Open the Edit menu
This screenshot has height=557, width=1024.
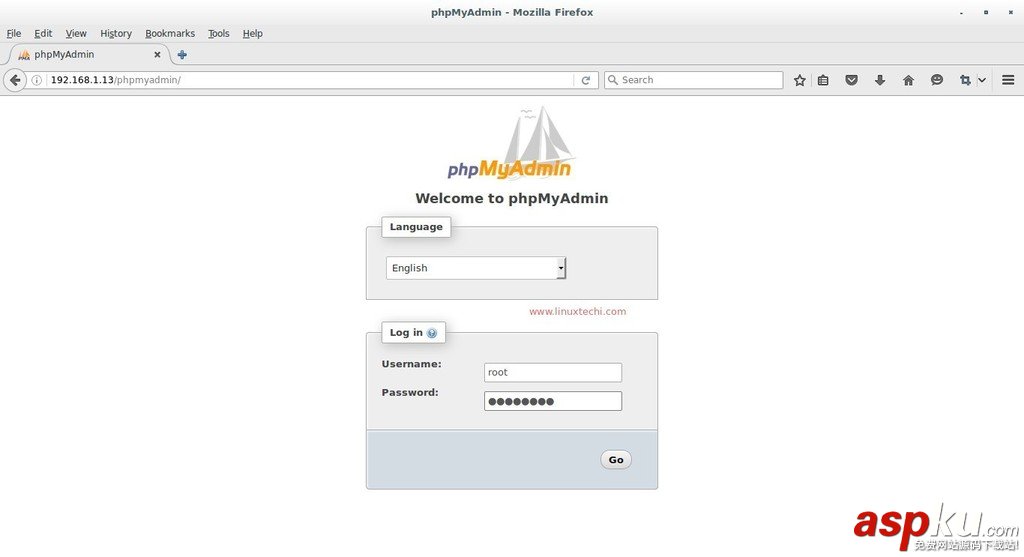[43, 33]
